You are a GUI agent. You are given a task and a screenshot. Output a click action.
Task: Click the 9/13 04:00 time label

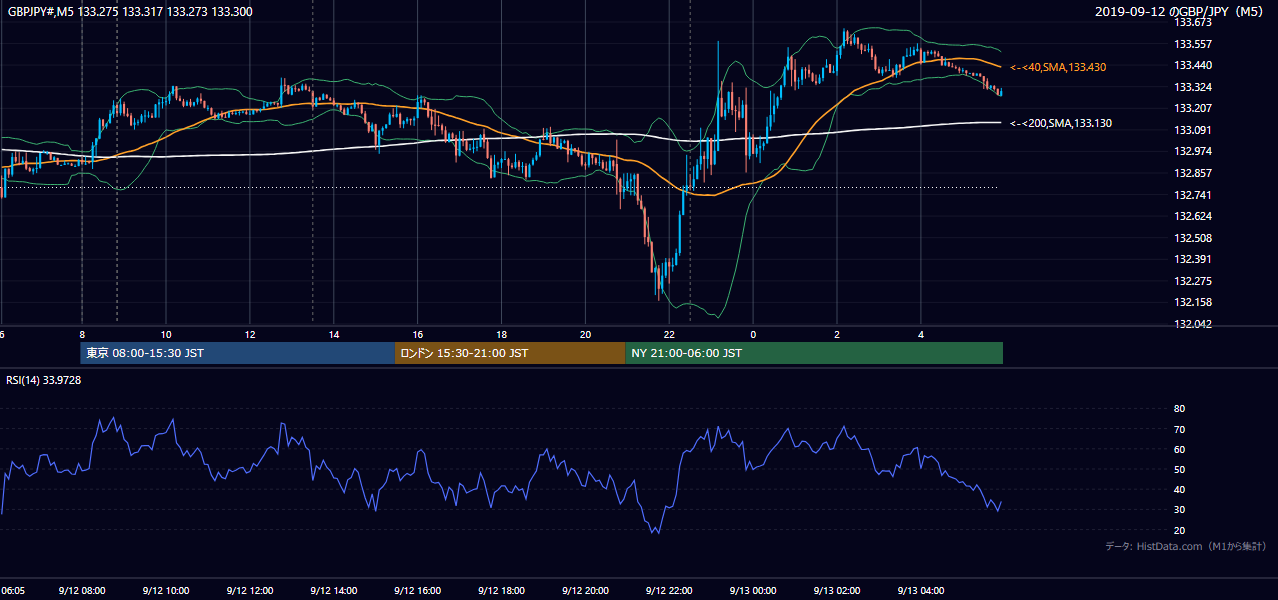point(922,591)
